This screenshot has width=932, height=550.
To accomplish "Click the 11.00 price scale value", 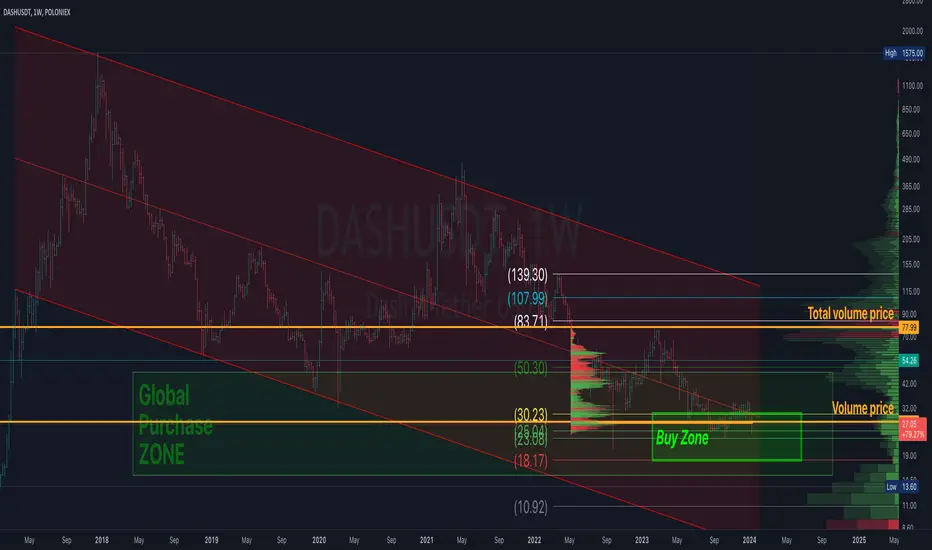I will coord(909,505).
